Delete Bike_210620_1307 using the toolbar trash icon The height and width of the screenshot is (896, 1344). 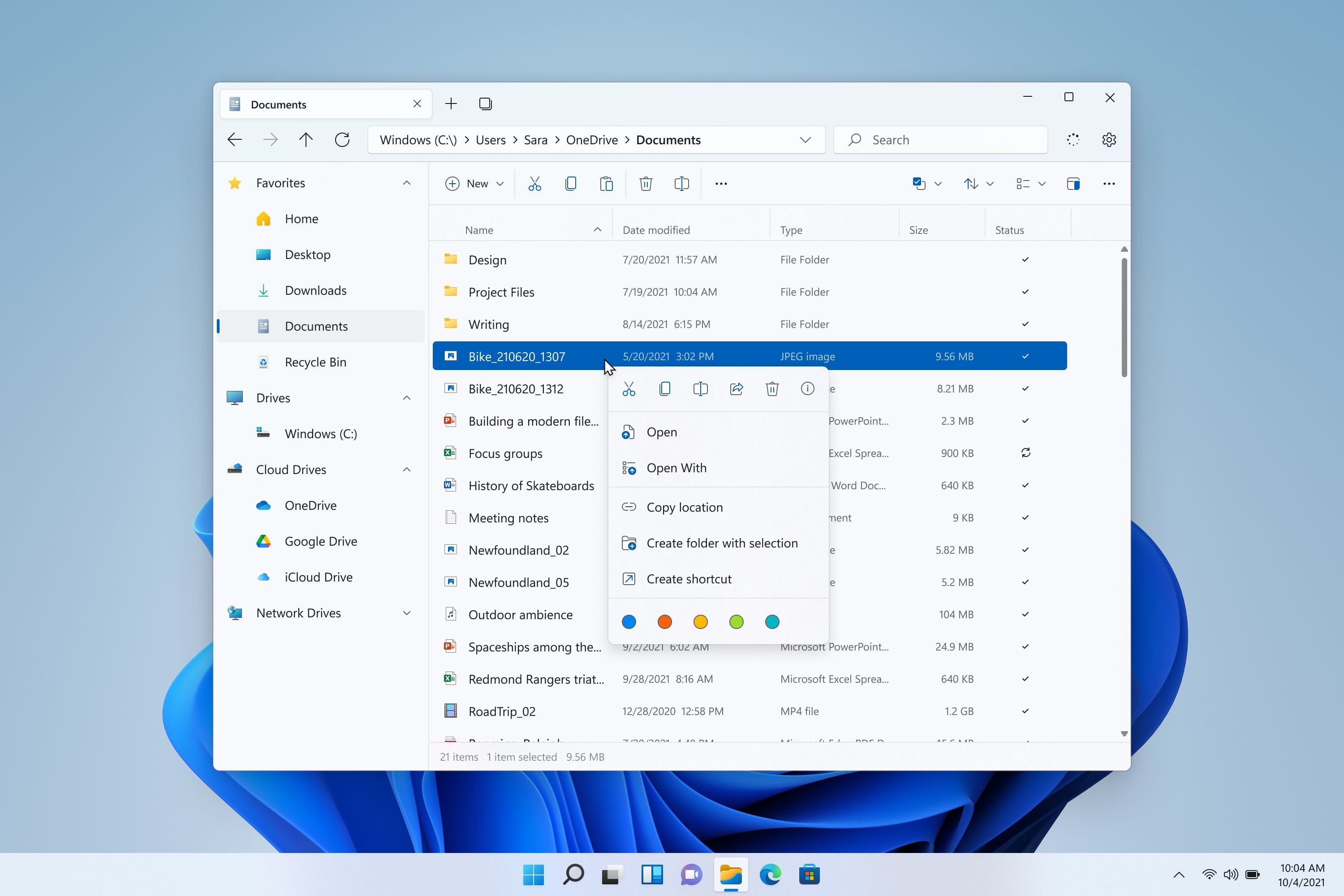[x=646, y=183]
